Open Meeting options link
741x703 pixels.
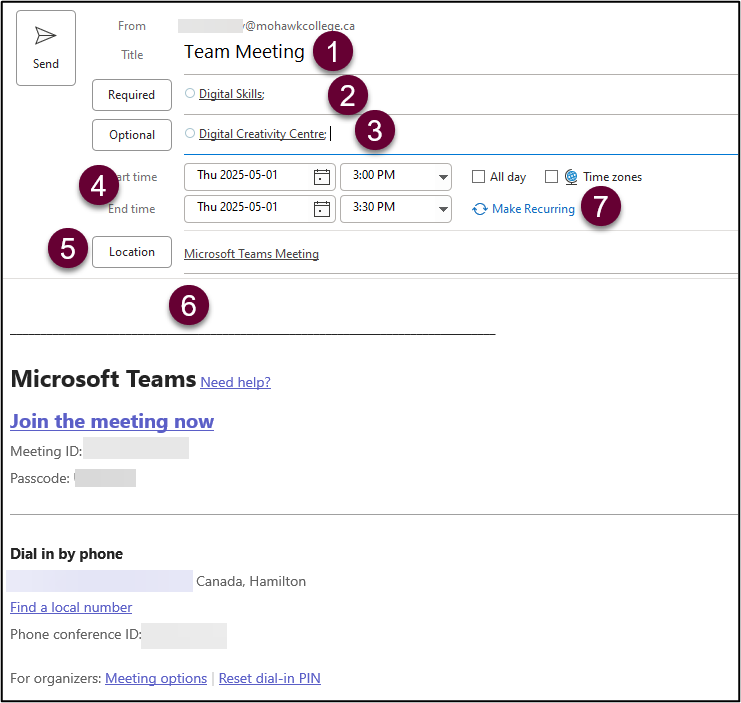[x=156, y=678]
